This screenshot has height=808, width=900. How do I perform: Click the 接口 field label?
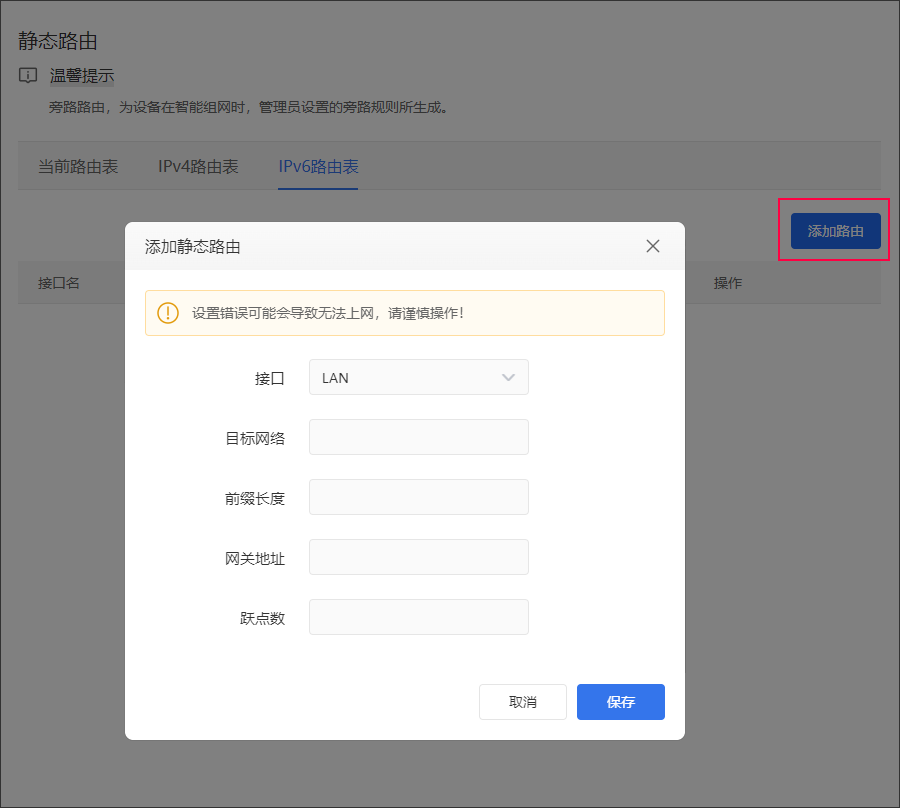[x=270, y=378]
